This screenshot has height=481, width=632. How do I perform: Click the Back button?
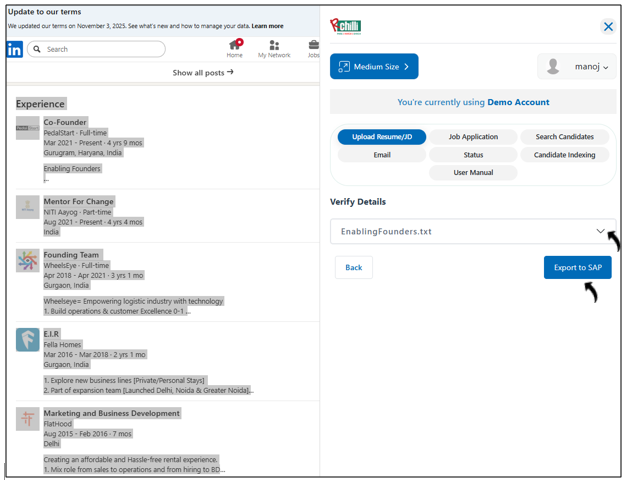pos(354,267)
